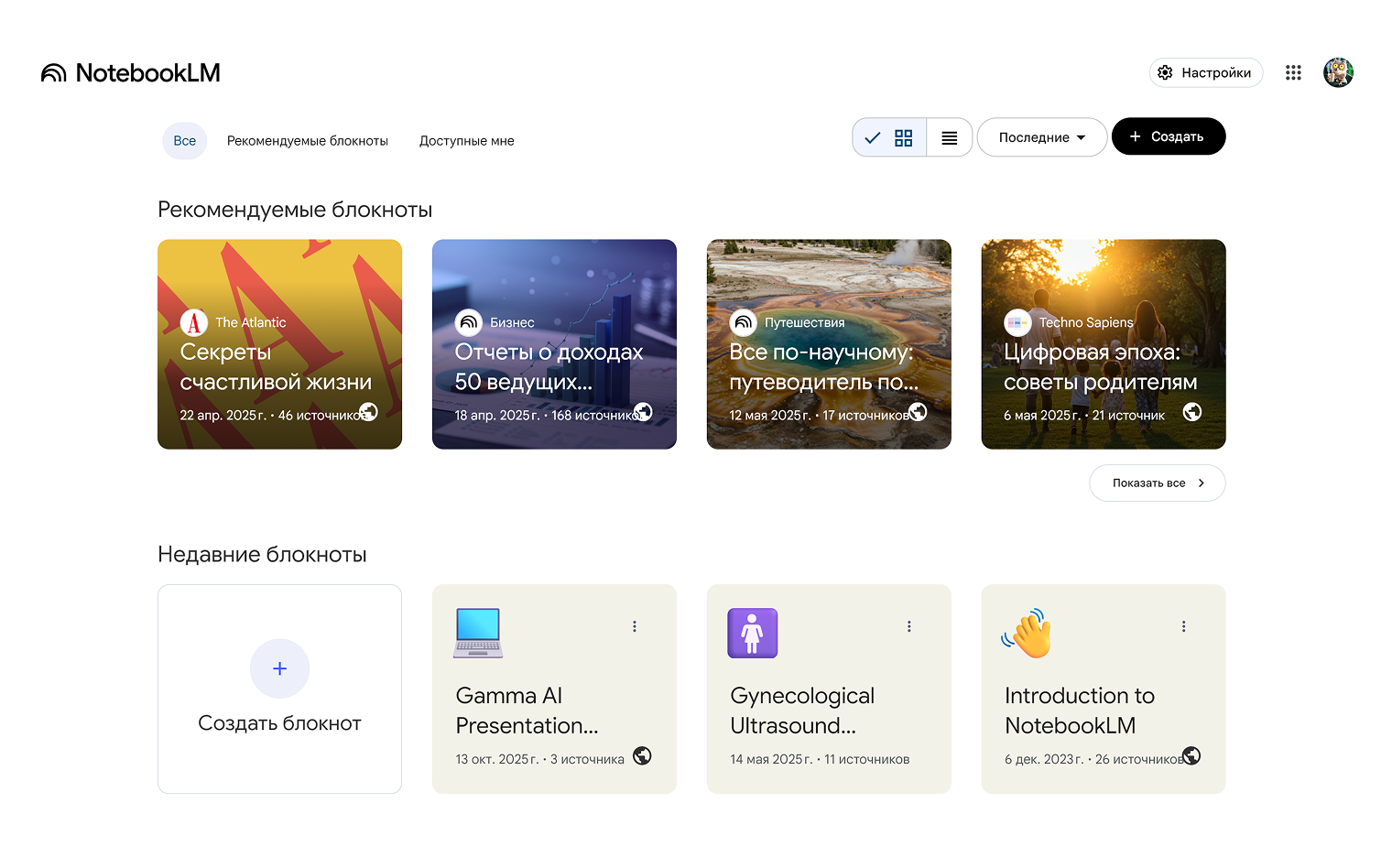Switch to Рекомендуемые блокноты tab
1392x868 pixels.
[x=308, y=141]
